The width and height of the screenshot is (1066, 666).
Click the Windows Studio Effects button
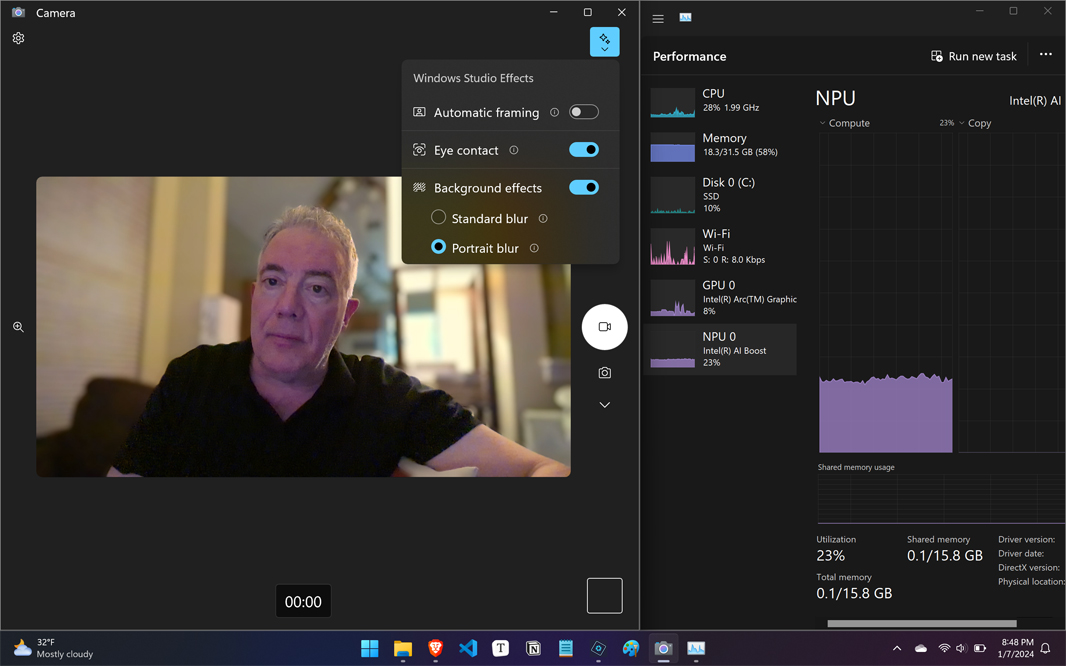coord(604,42)
